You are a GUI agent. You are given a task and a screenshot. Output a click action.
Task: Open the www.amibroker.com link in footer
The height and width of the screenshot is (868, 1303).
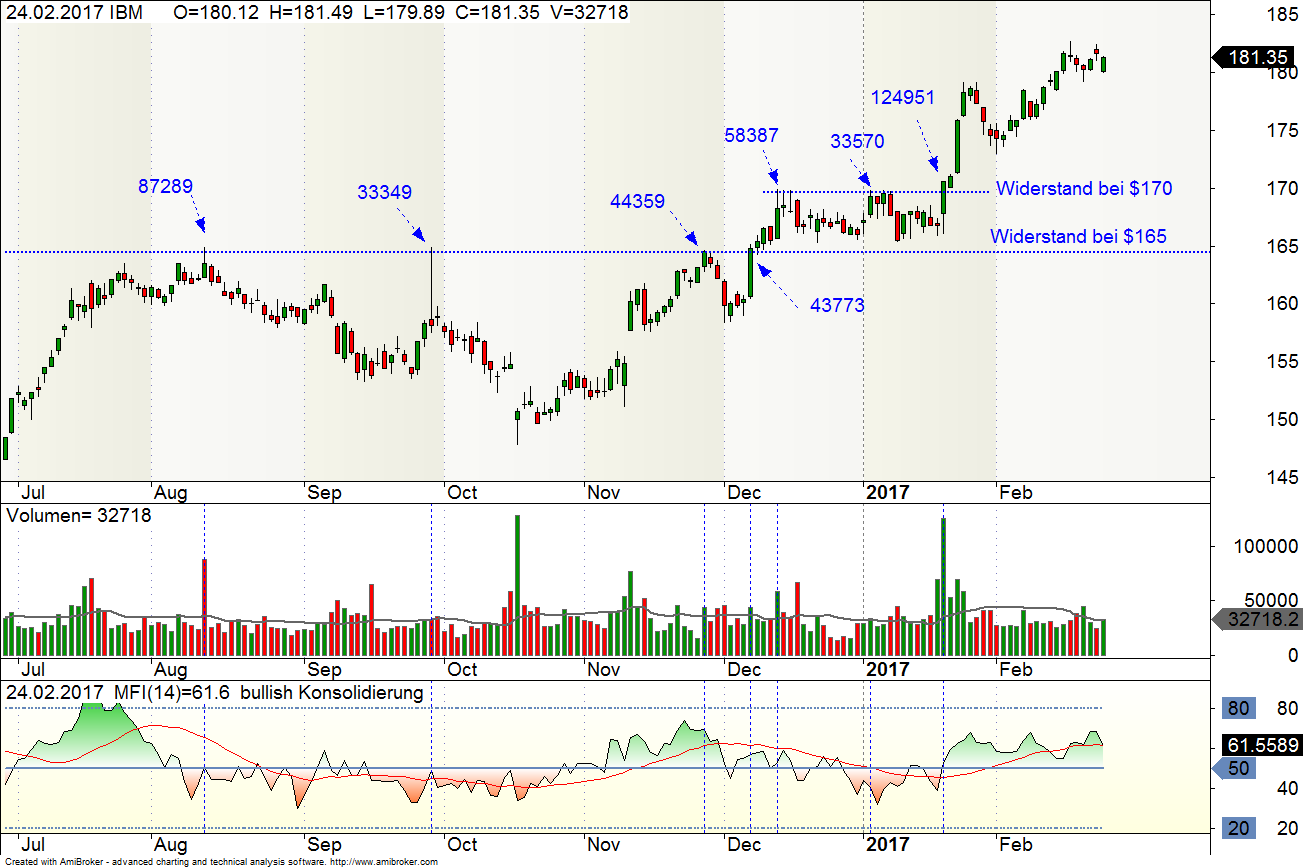click(384, 862)
